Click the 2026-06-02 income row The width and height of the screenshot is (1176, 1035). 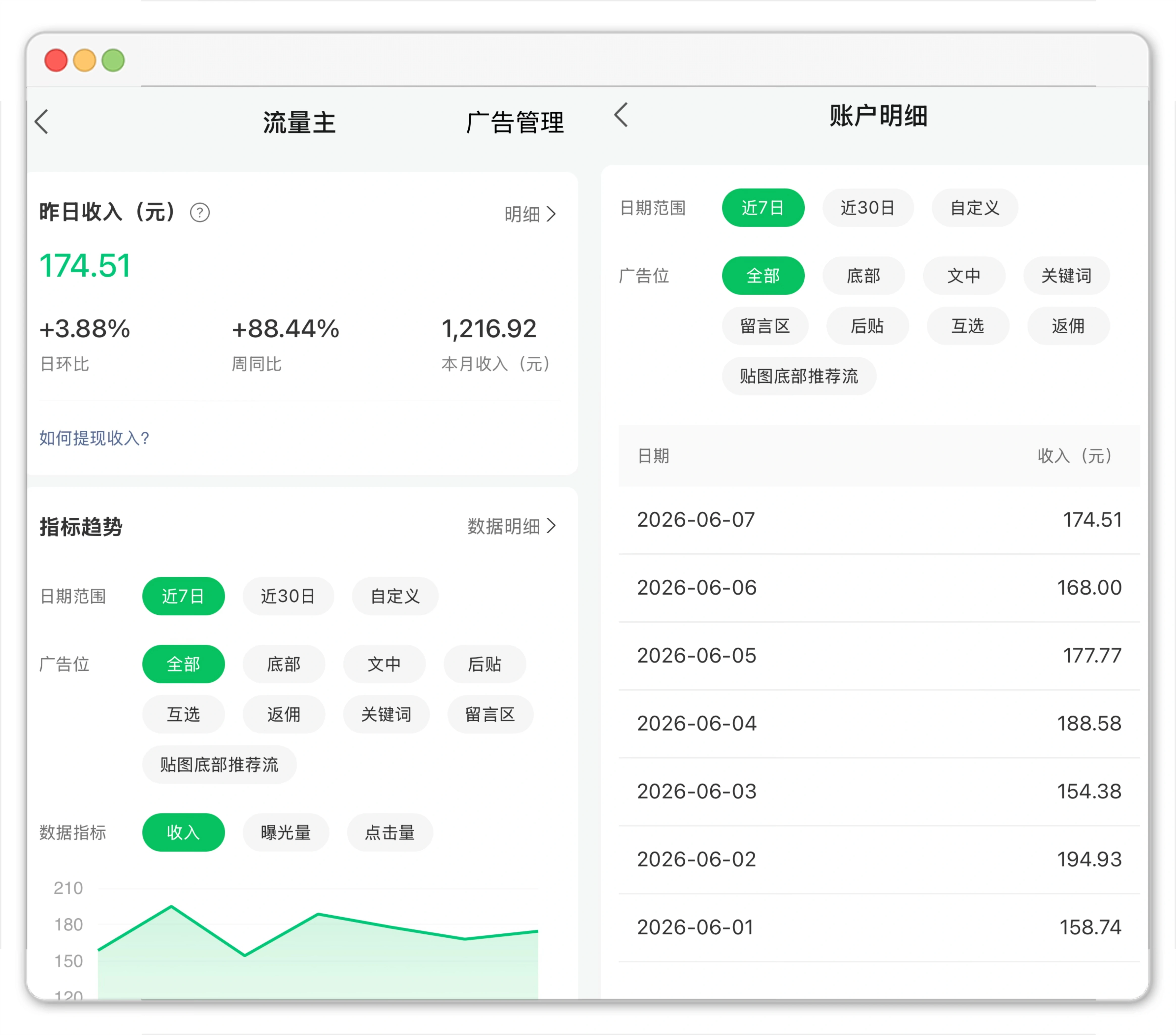point(879,859)
